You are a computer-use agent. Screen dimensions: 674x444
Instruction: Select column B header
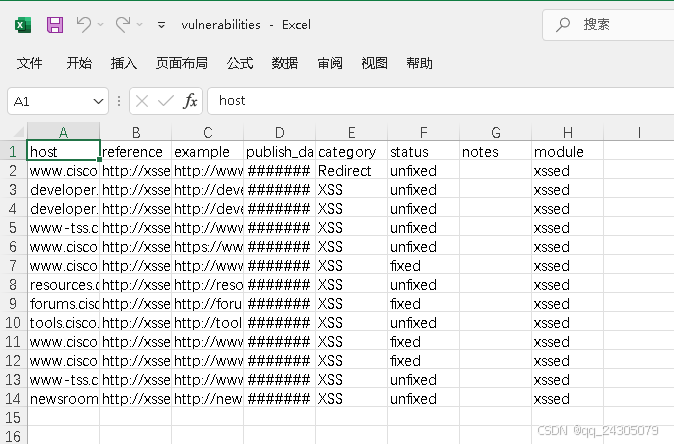click(x=136, y=132)
